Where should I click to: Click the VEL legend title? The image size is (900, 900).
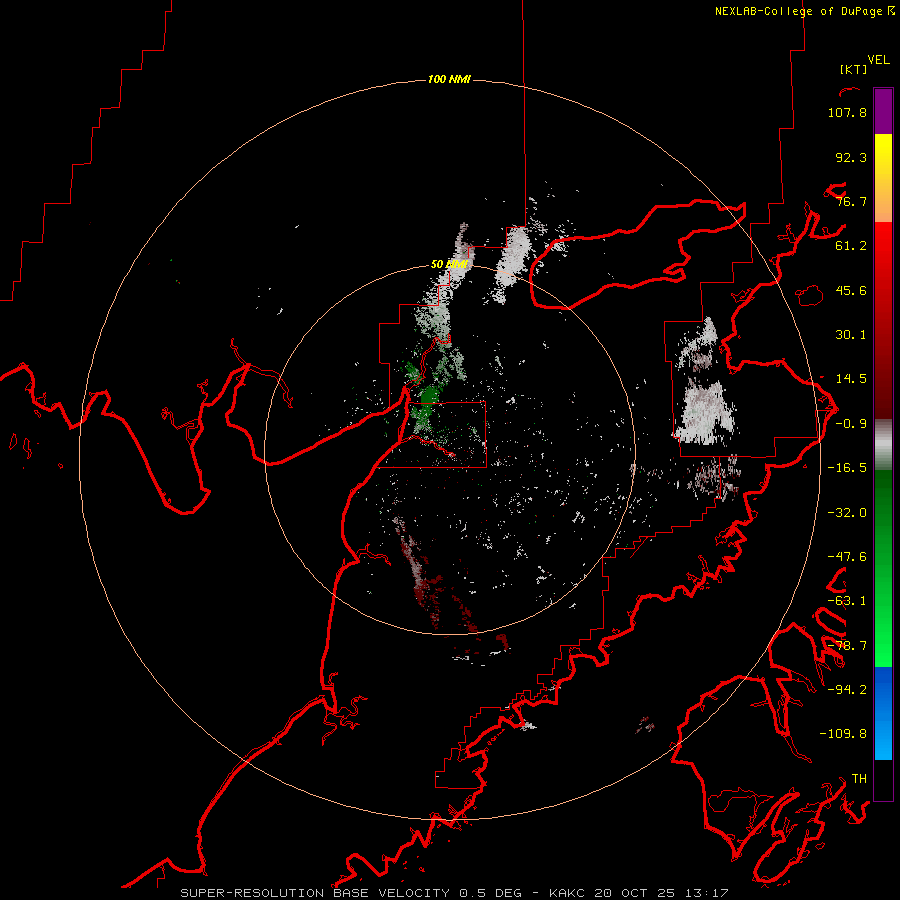(x=878, y=60)
